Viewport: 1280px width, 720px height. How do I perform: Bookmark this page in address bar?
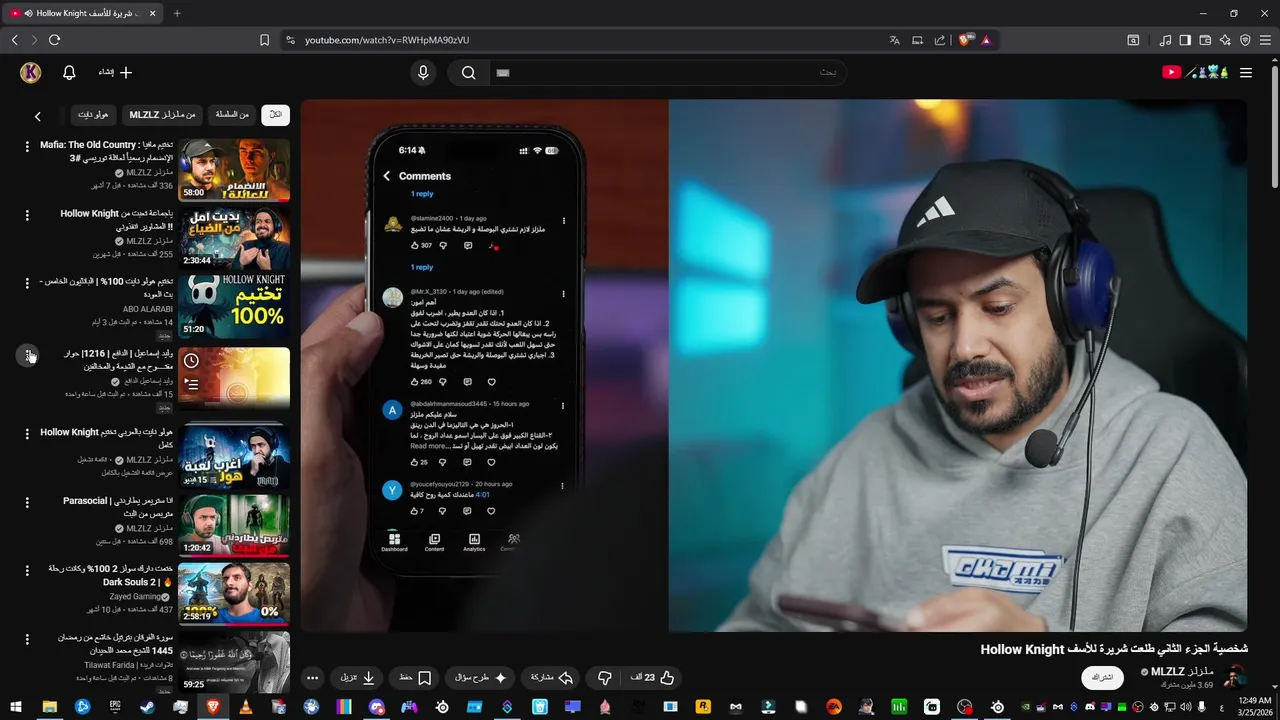(264, 40)
